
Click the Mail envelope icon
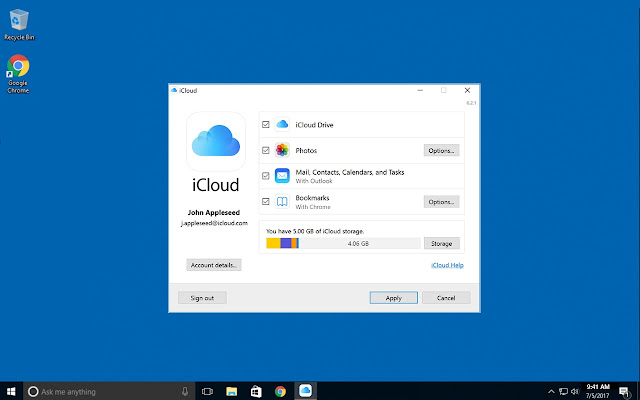[x=282, y=176]
